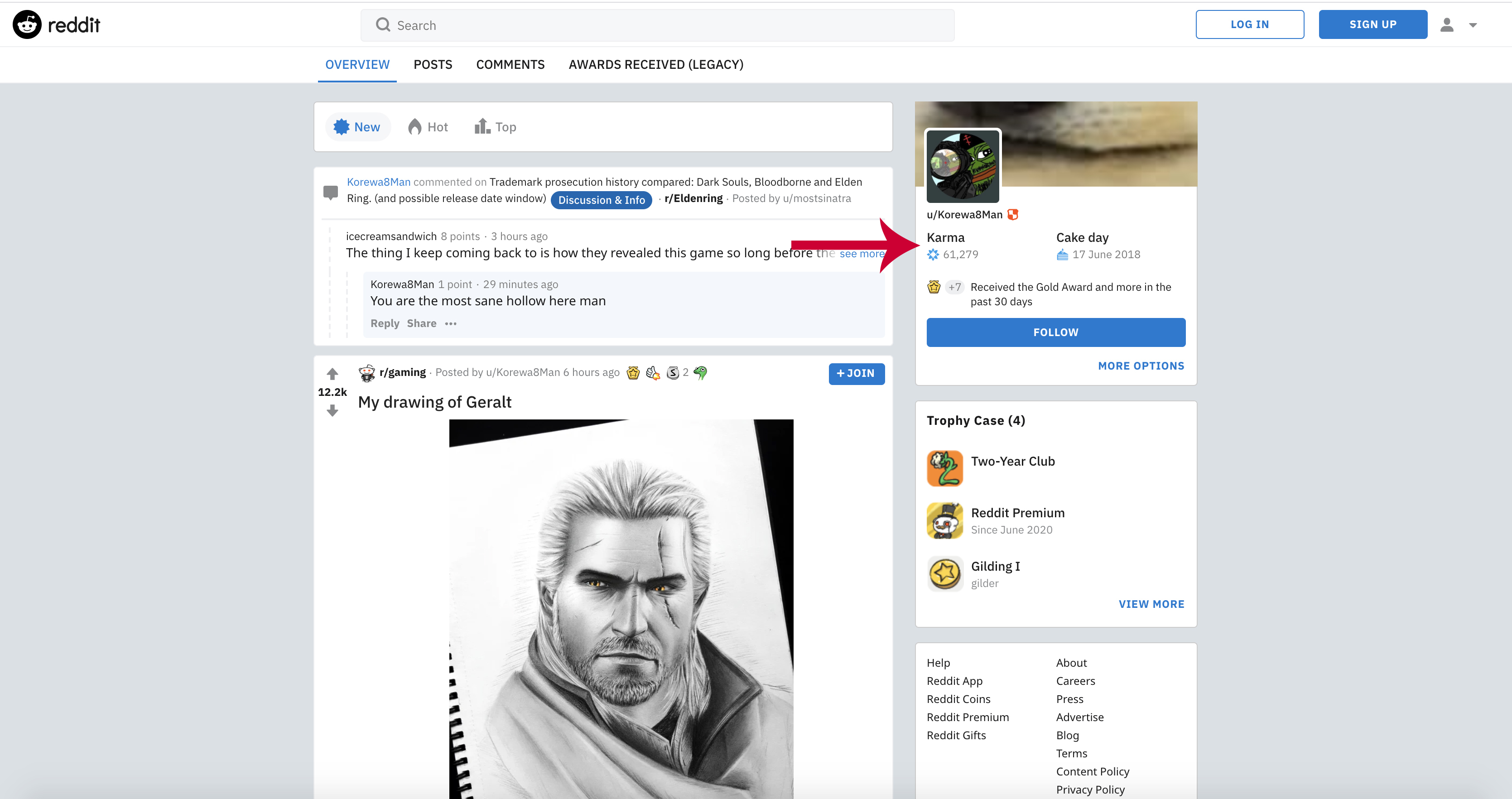
Task: Open the Careers footer link
Action: click(1075, 681)
